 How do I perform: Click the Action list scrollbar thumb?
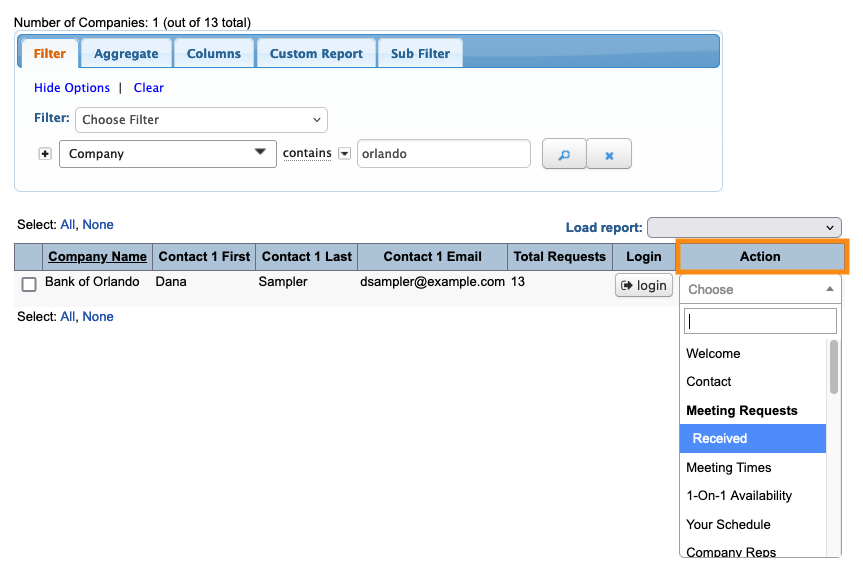pyautogui.click(x=834, y=367)
